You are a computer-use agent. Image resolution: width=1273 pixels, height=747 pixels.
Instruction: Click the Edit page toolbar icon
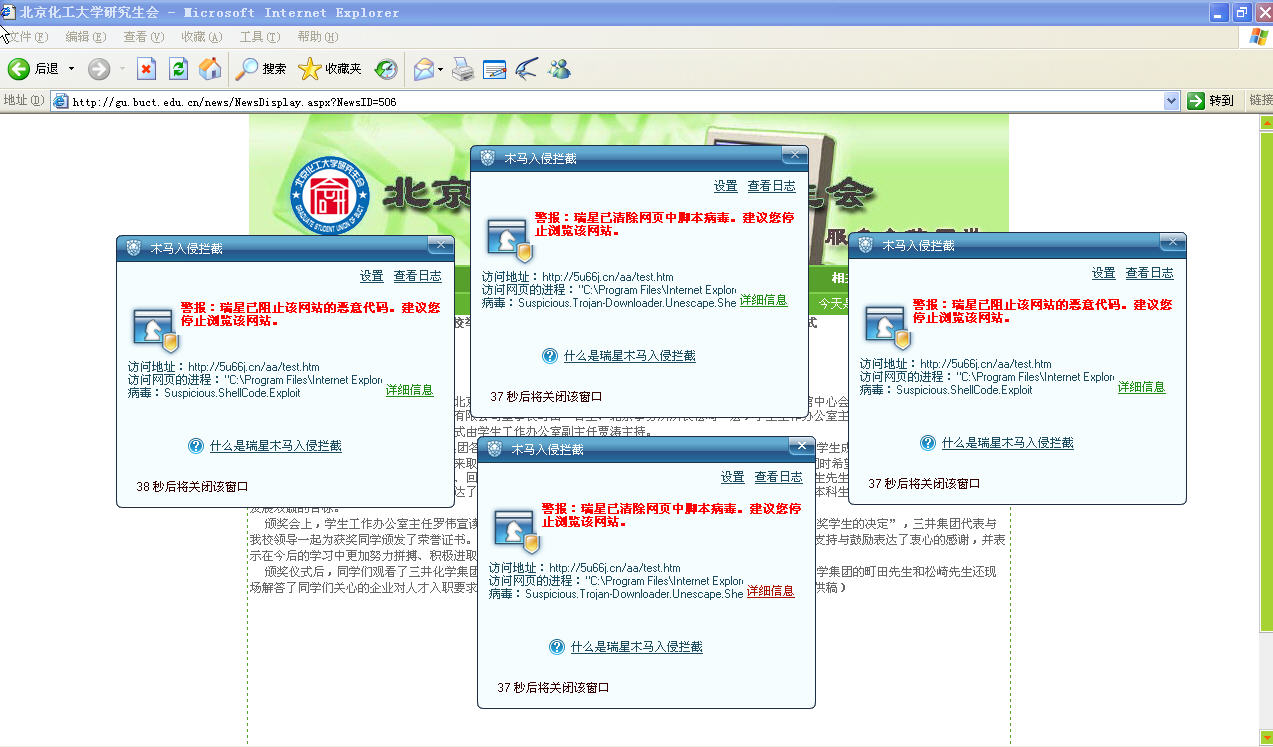click(x=495, y=69)
